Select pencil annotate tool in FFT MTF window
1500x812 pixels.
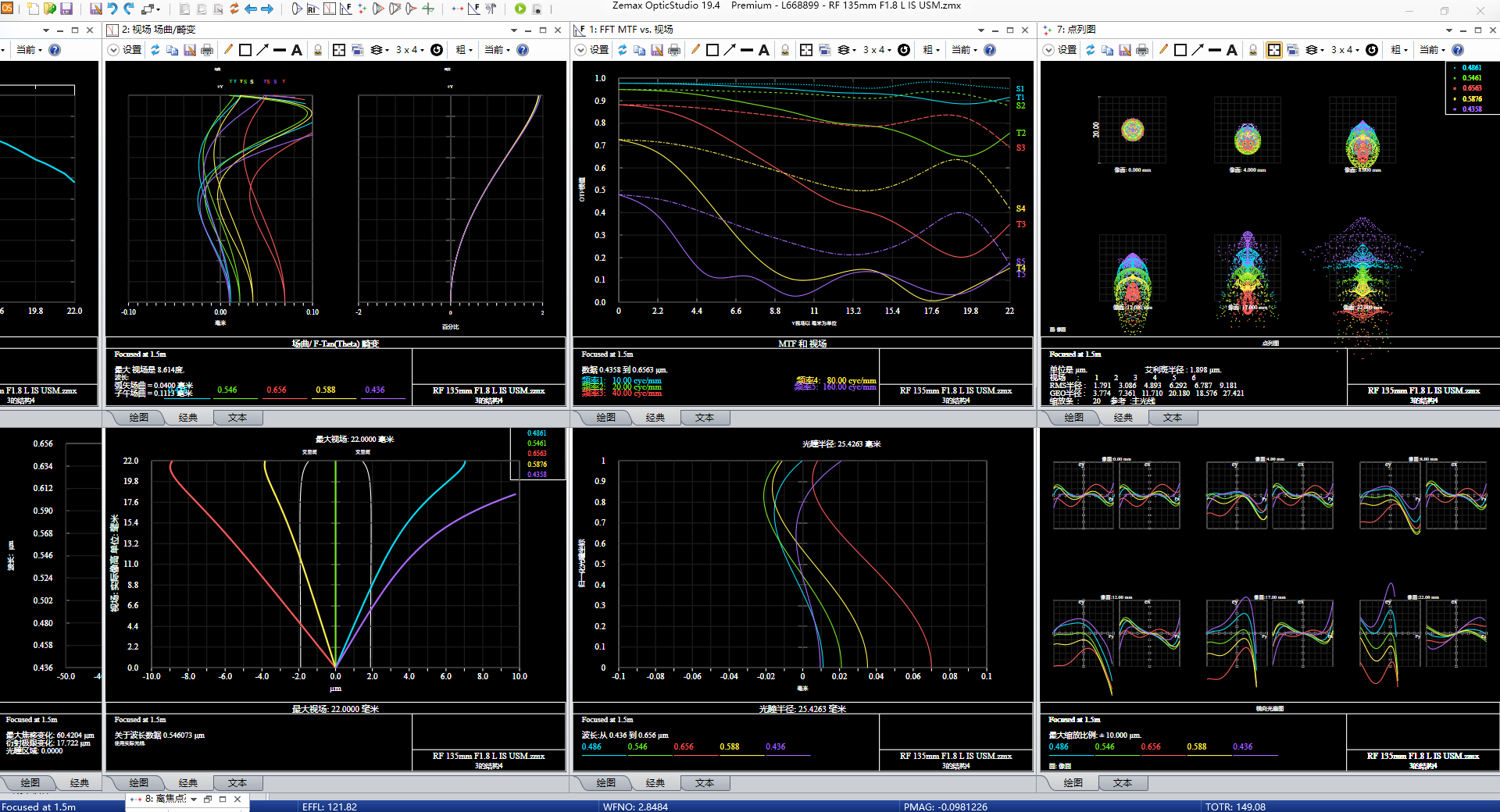[x=695, y=49]
